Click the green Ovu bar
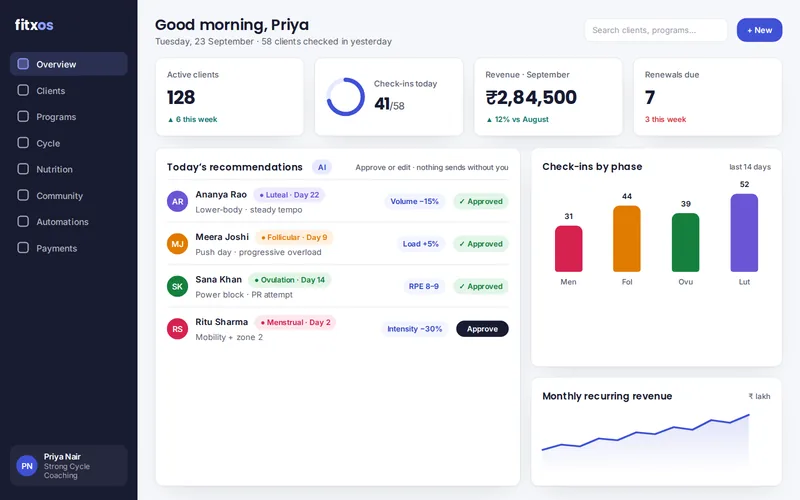The height and width of the screenshot is (500, 800). pos(685,242)
